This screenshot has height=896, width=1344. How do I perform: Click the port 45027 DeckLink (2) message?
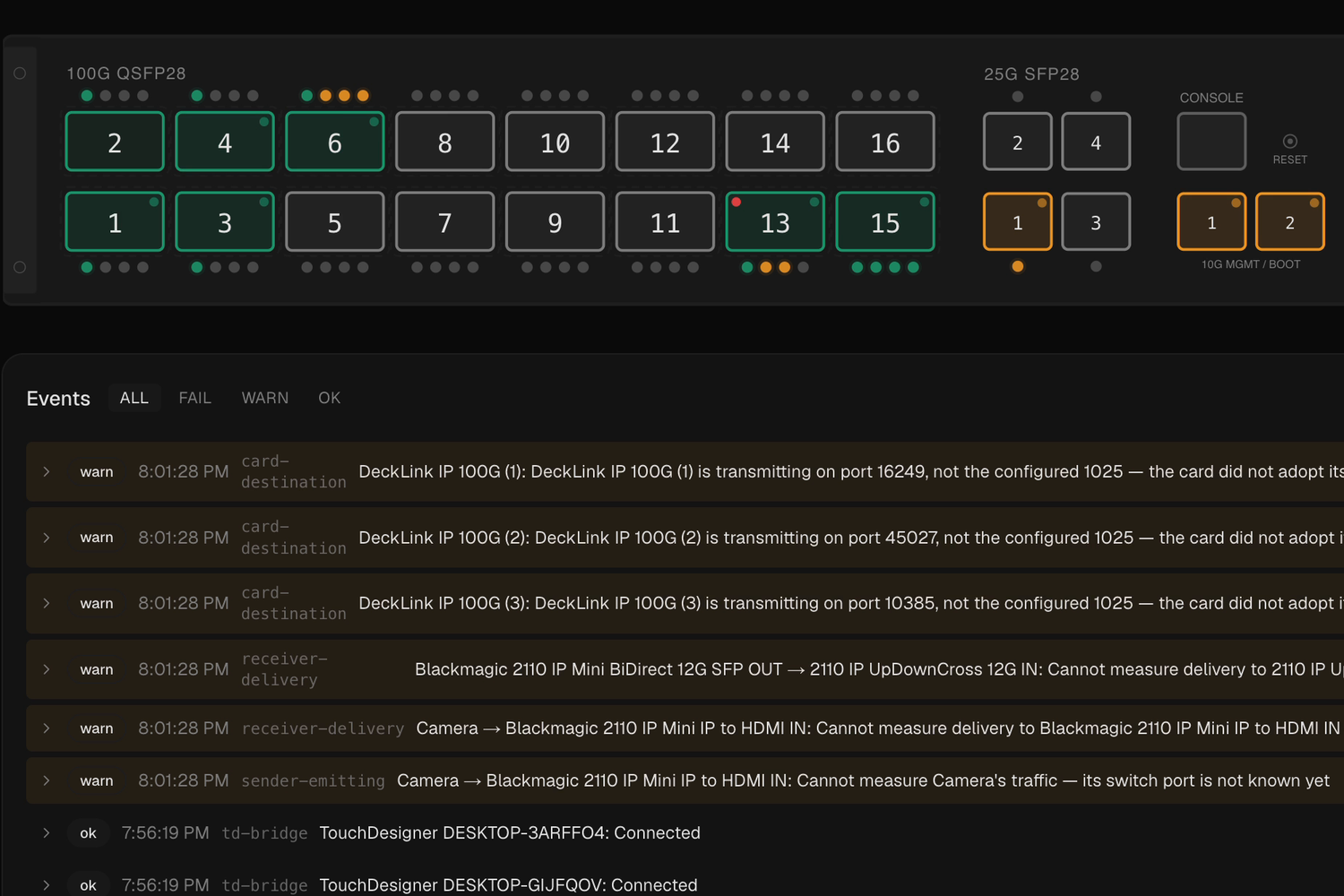pos(850,538)
